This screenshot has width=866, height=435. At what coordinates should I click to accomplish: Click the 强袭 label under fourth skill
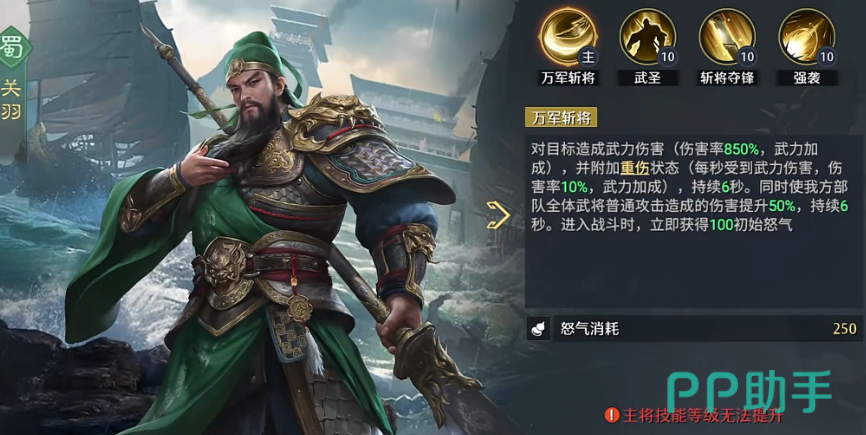tap(806, 78)
